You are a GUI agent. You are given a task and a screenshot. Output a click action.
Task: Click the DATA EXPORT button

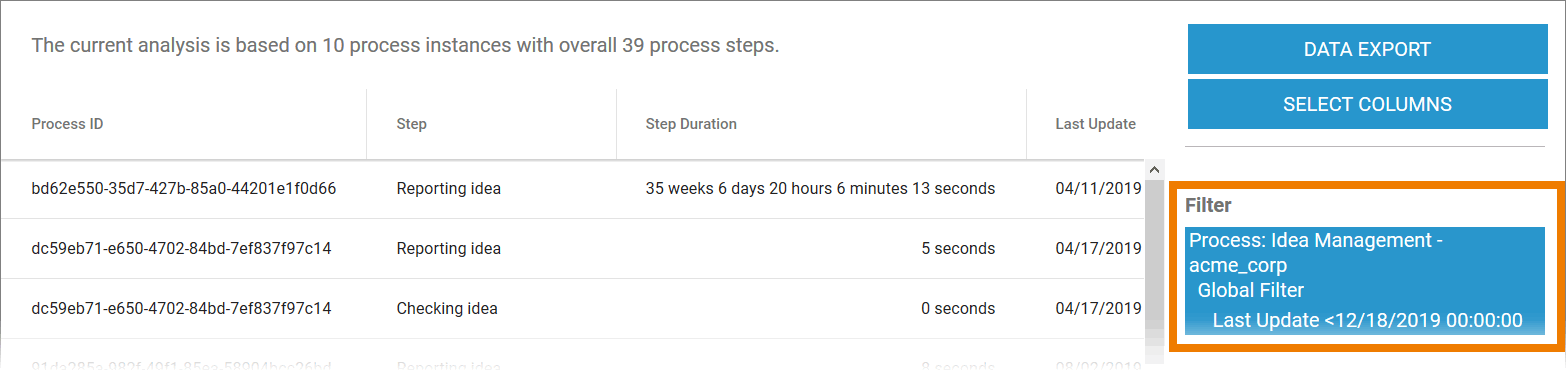tap(1367, 49)
